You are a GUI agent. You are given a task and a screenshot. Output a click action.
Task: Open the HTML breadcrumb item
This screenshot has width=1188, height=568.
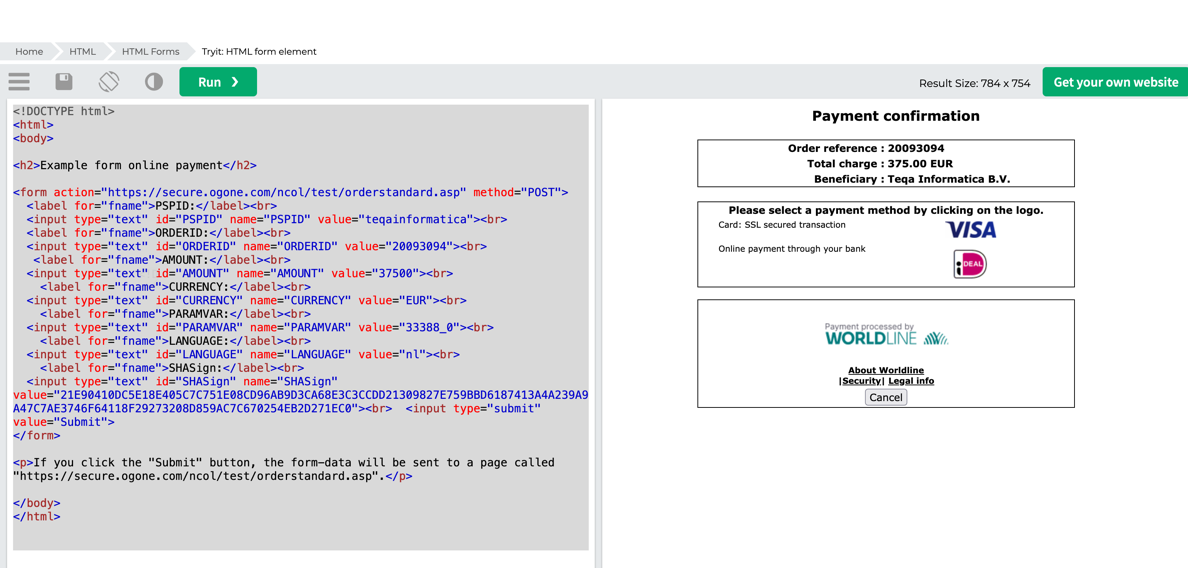tap(83, 51)
